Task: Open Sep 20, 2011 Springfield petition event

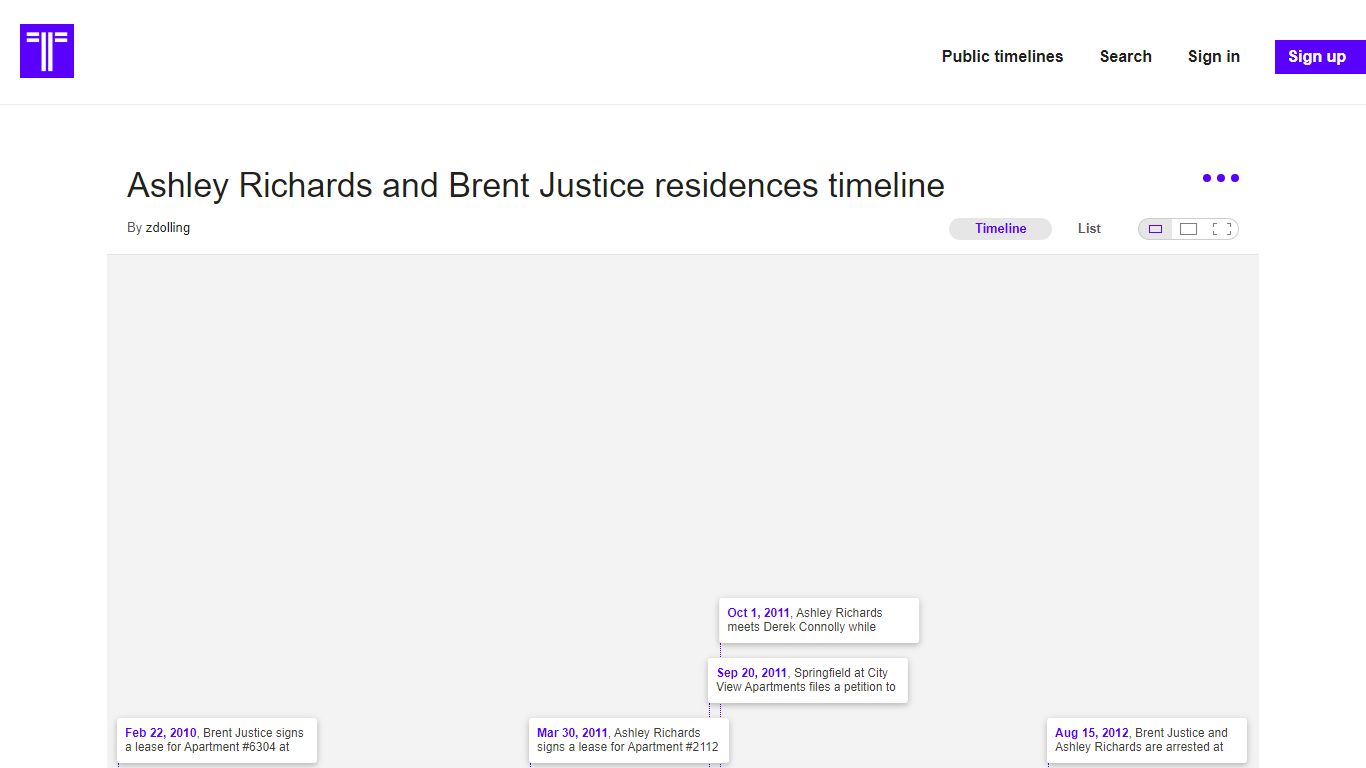Action: pos(808,680)
